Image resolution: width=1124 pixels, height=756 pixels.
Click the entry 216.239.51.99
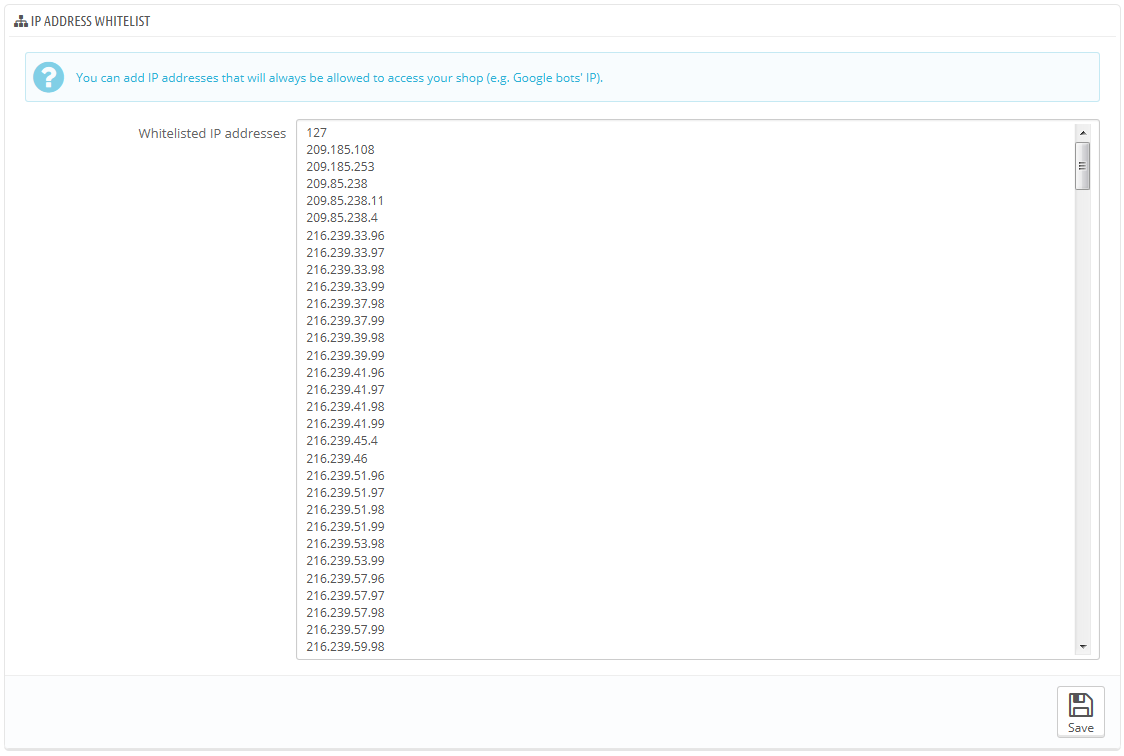pos(346,527)
